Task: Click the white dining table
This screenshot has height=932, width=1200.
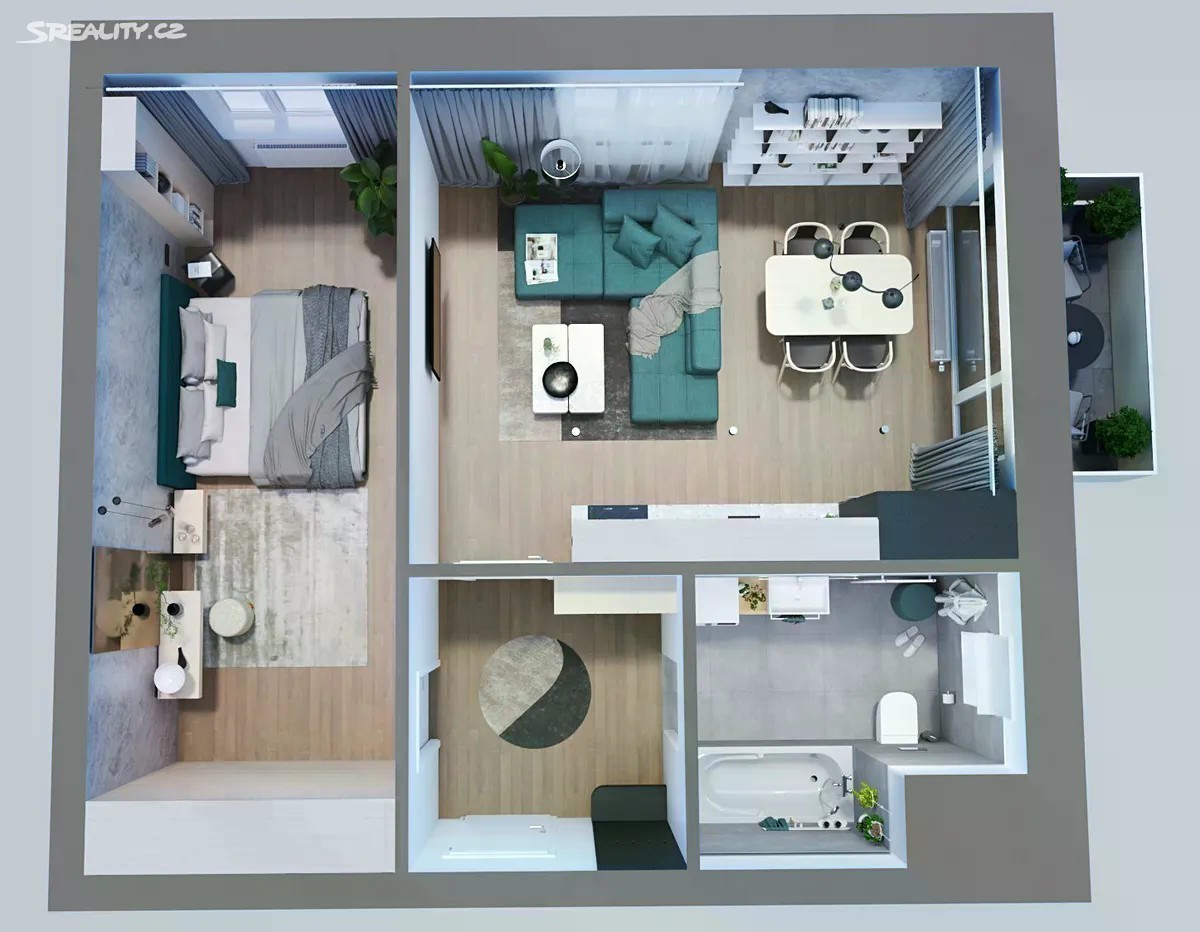Action: [838, 295]
